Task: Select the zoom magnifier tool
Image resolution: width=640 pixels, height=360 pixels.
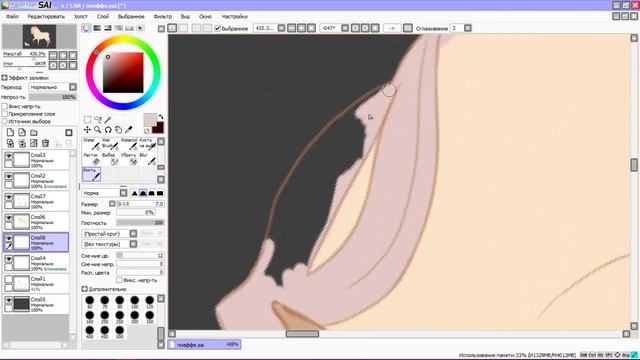Action: 98,130
